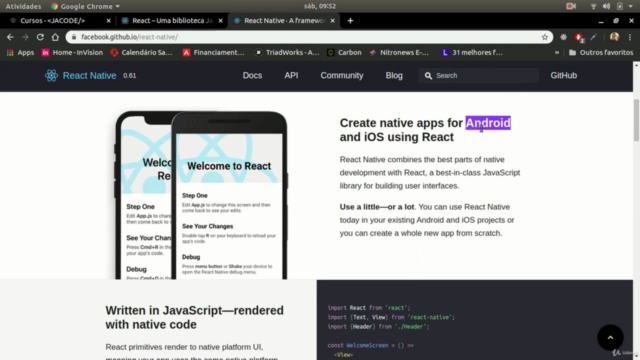Click the page vertical scrollbar thumb

click(636, 120)
